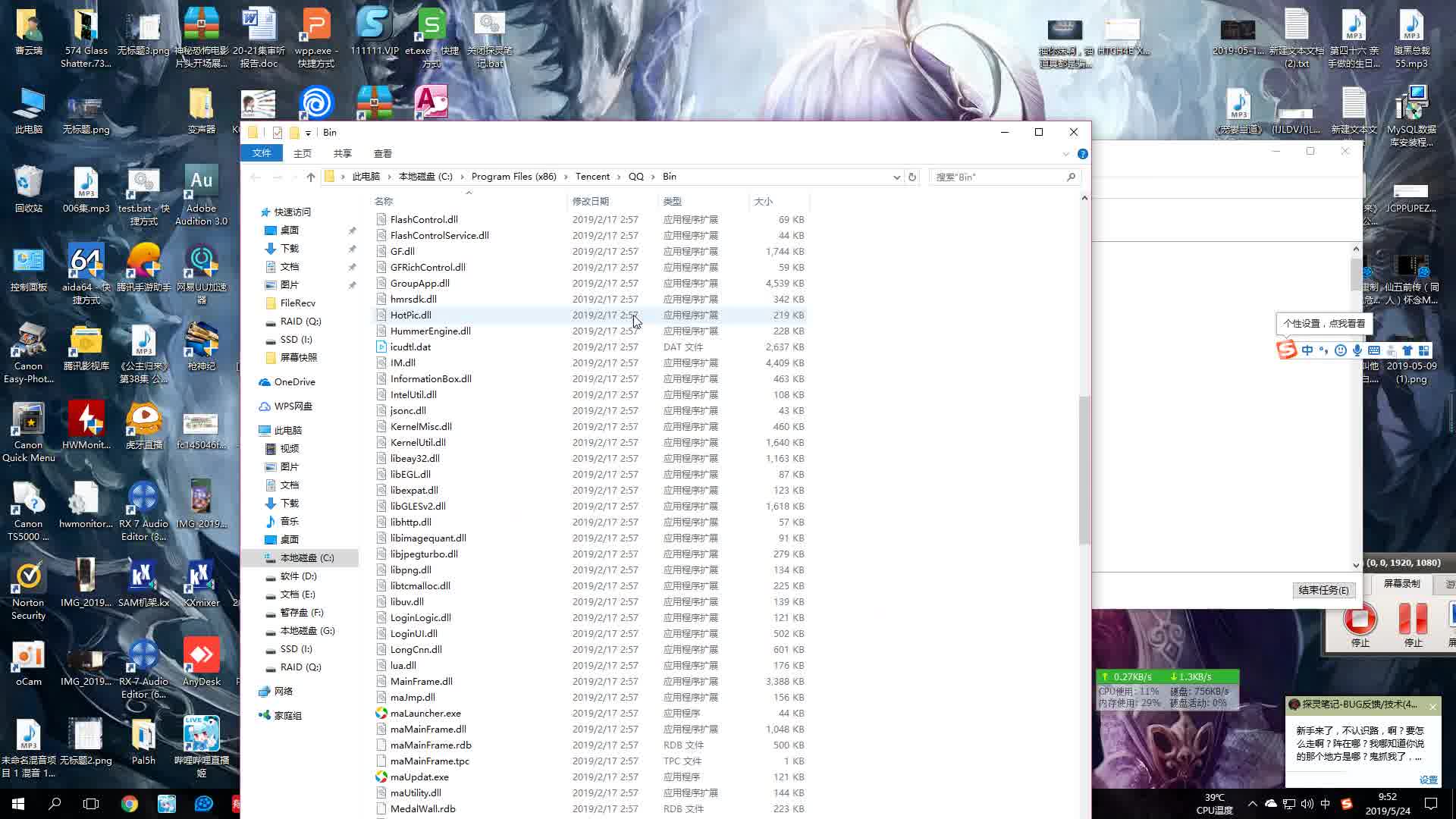Sort files by 名称 column header
This screenshot has width=1456, height=819.
(469, 201)
